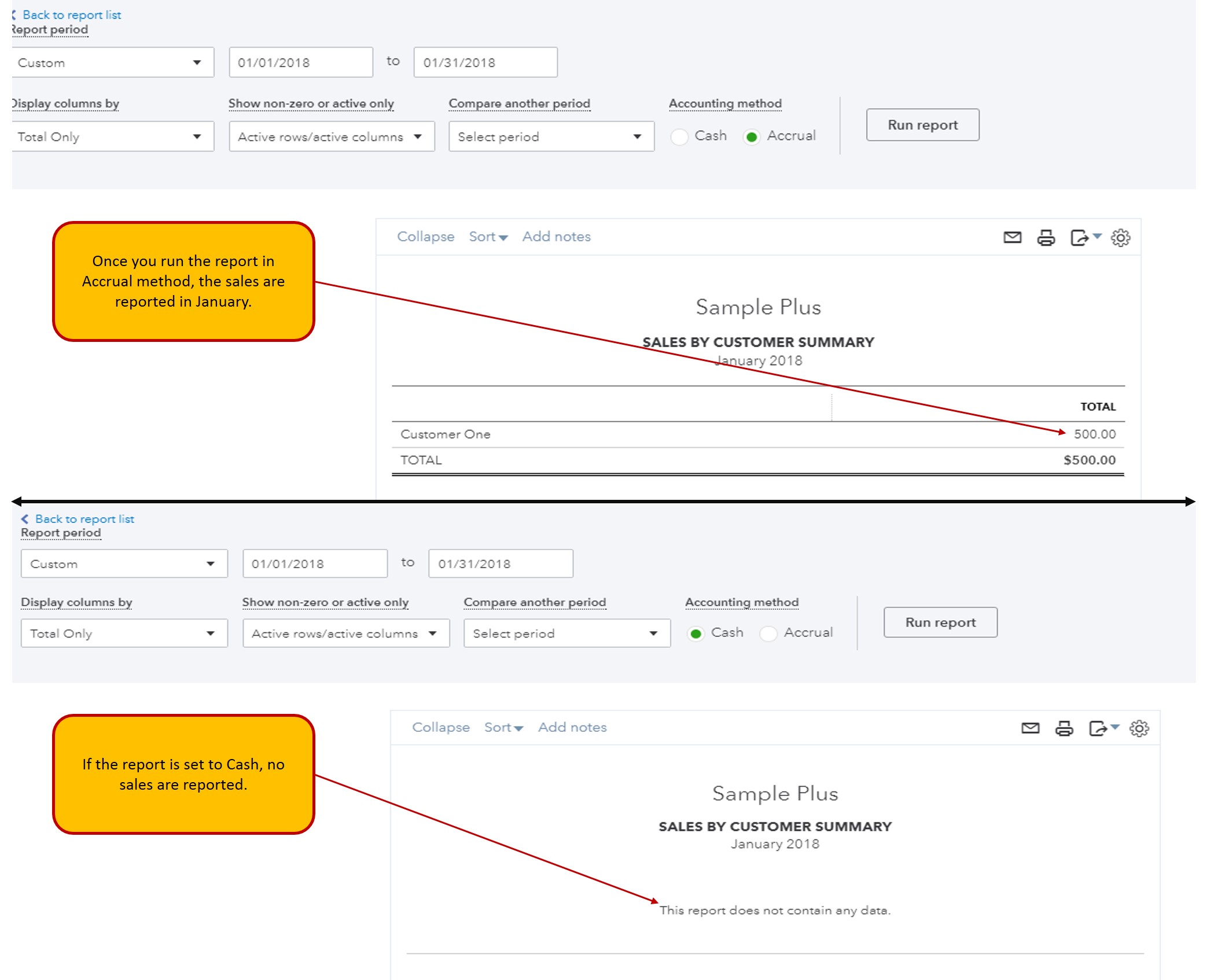The image size is (1207, 980).
Task: Open upper Custom report period dropdown
Action: click(x=113, y=62)
